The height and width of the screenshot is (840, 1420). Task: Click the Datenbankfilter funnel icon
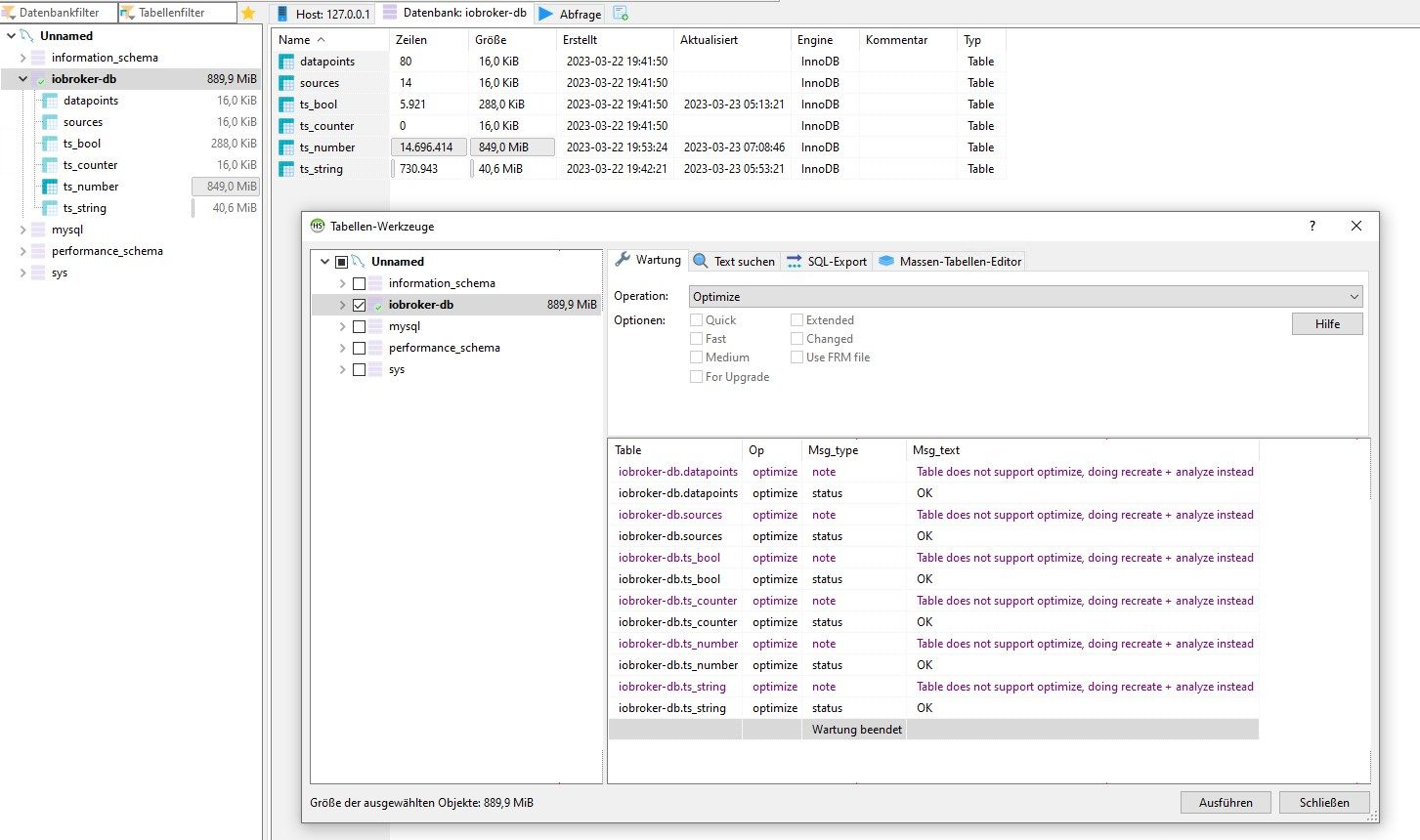point(9,13)
